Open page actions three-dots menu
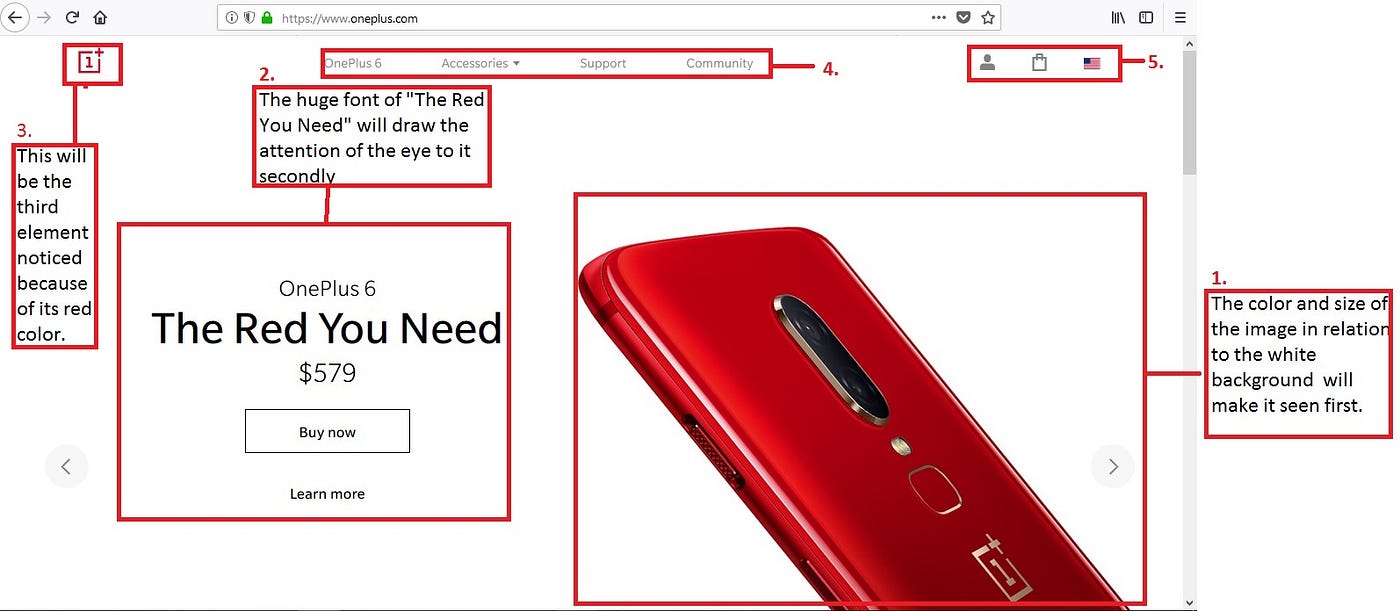The height and width of the screenshot is (611, 1400). 938,17
